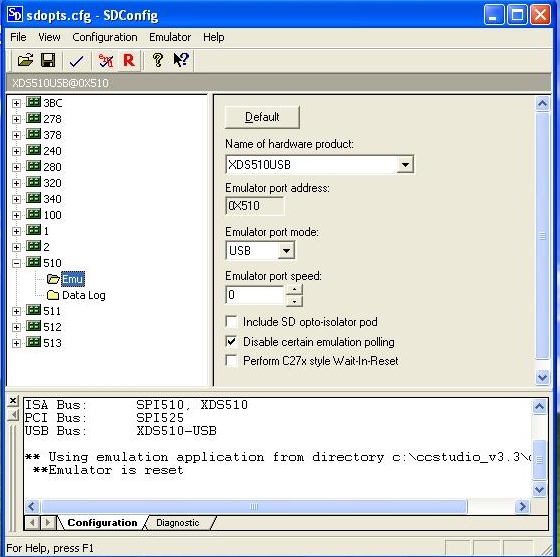
Task: Click the board icon for port 378
Action: (34, 134)
